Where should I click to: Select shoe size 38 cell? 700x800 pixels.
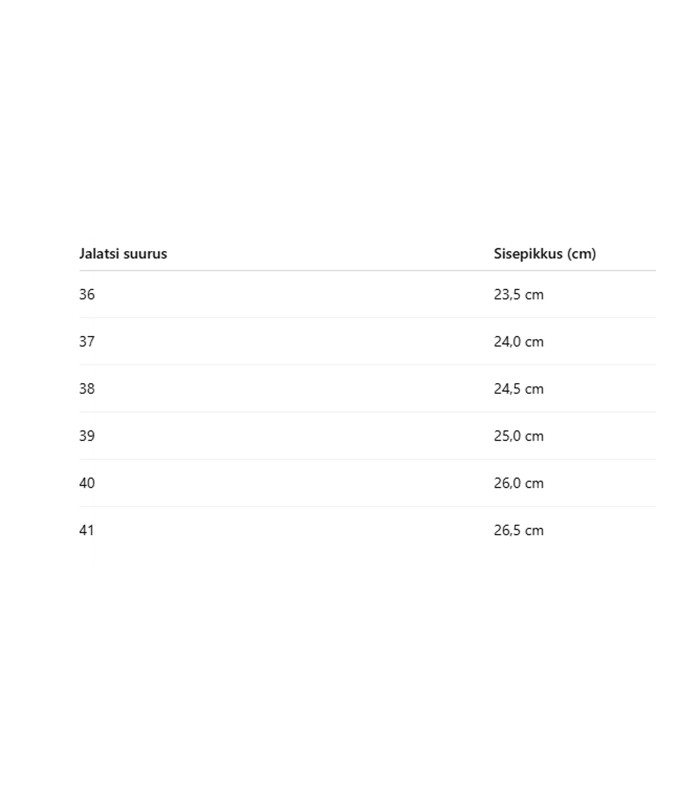point(87,389)
